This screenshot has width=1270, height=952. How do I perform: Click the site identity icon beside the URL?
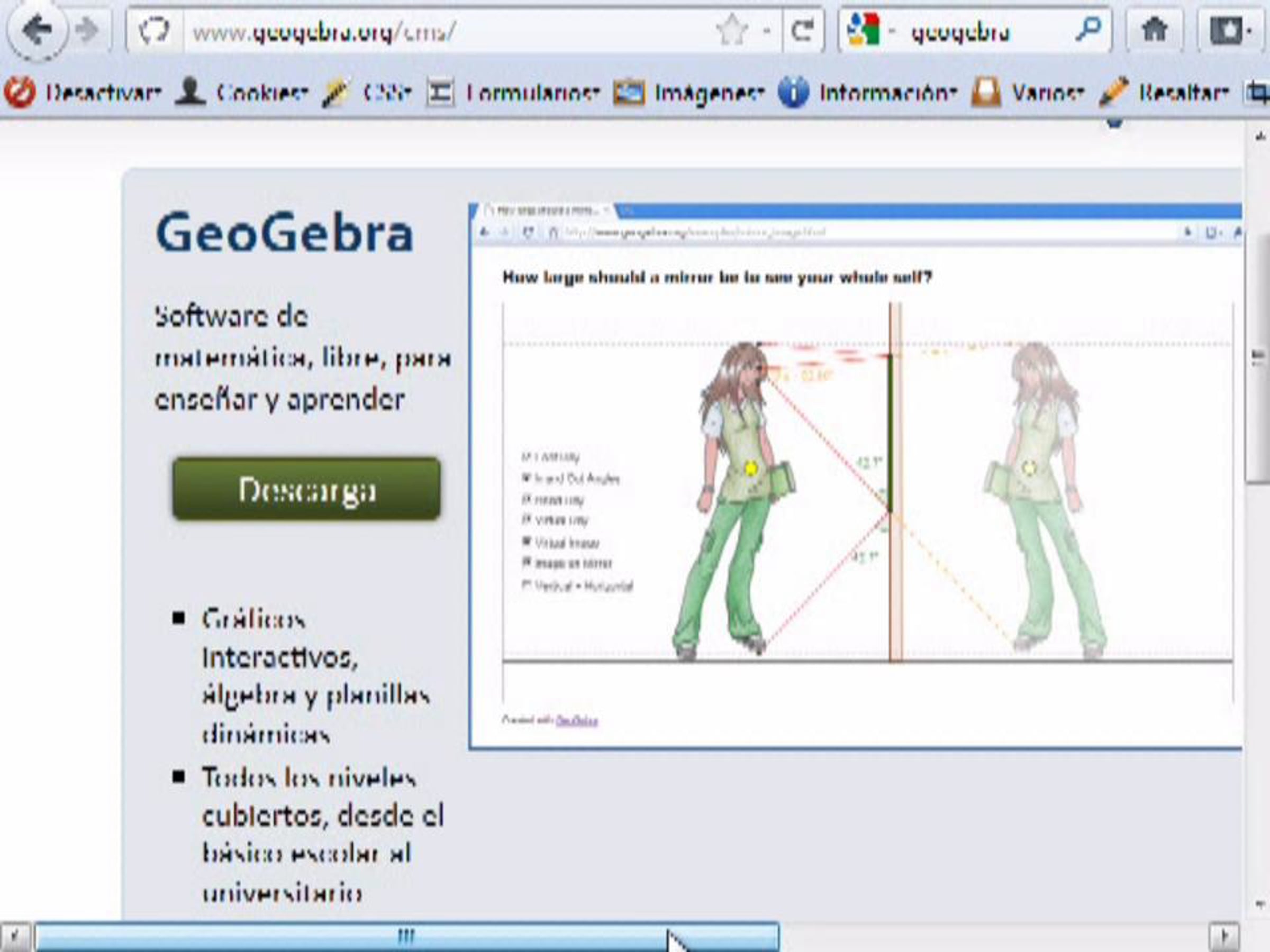[x=155, y=31]
